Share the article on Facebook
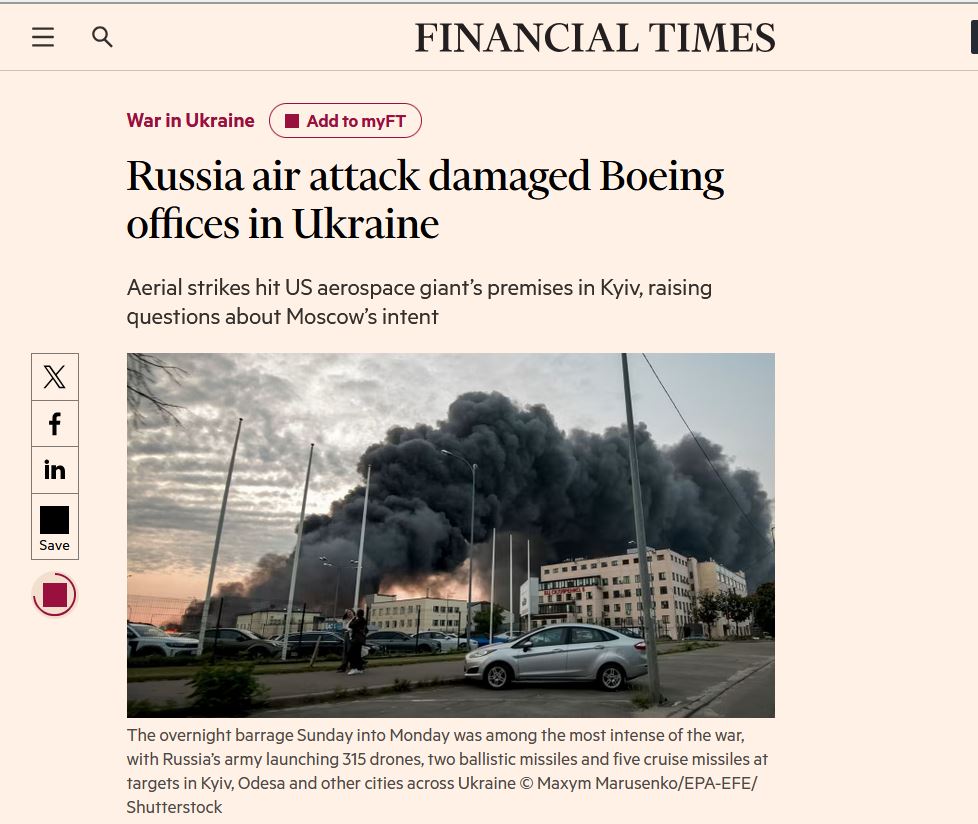 pyautogui.click(x=54, y=423)
